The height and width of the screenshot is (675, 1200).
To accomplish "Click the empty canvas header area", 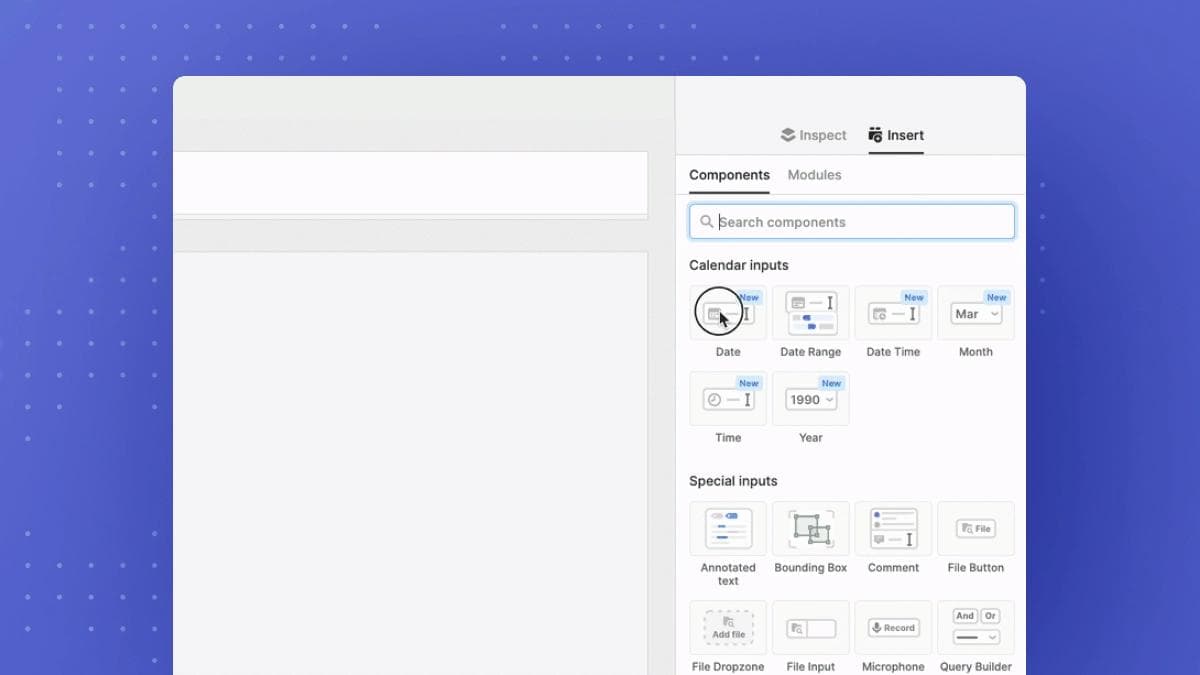I will 410,183.
